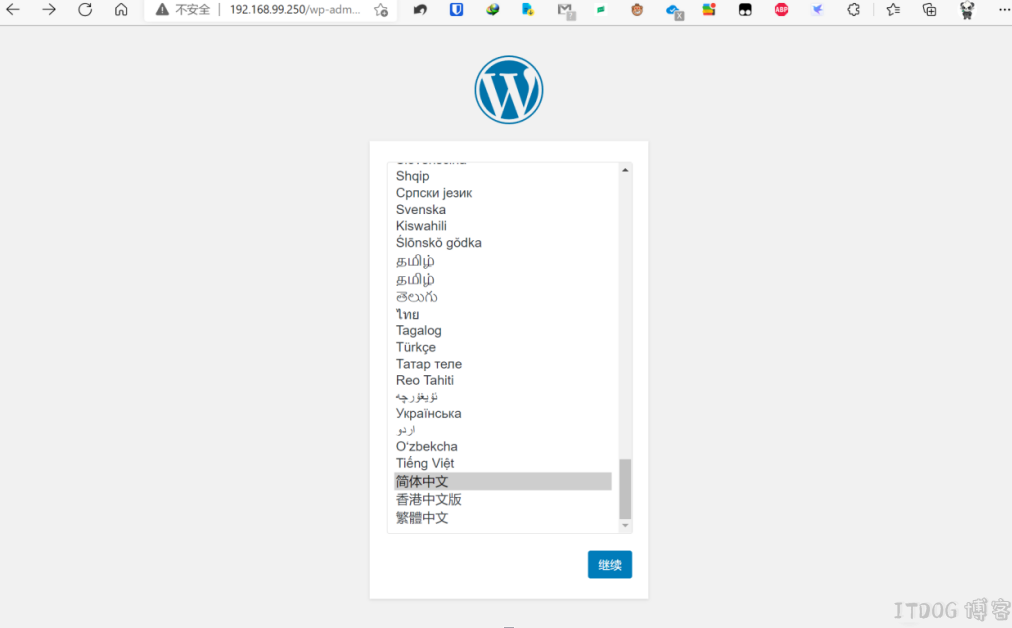The width and height of the screenshot is (1012, 628).
Task: Choose Українська as the language
Action: tap(503, 414)
